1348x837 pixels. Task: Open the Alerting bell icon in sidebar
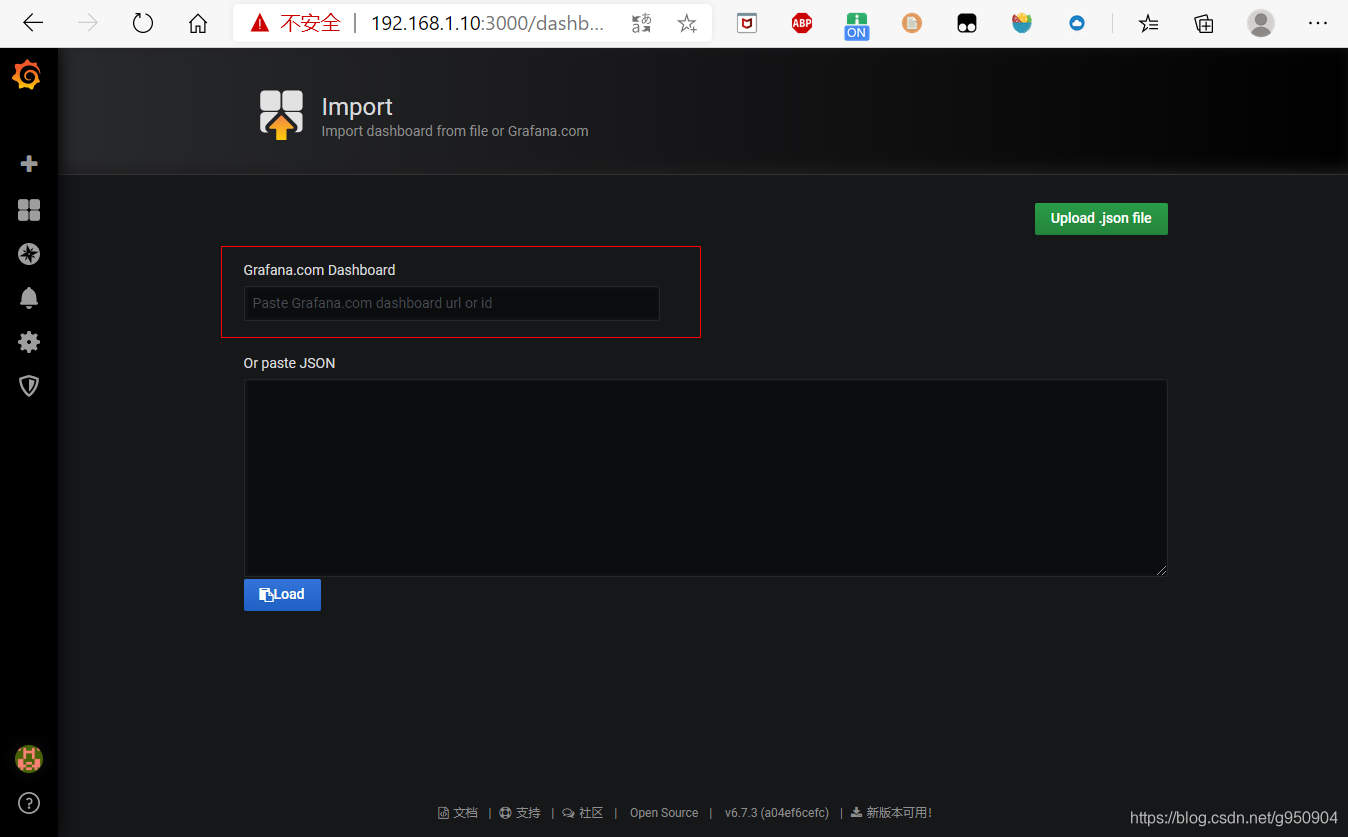click(x=29, y=298)
